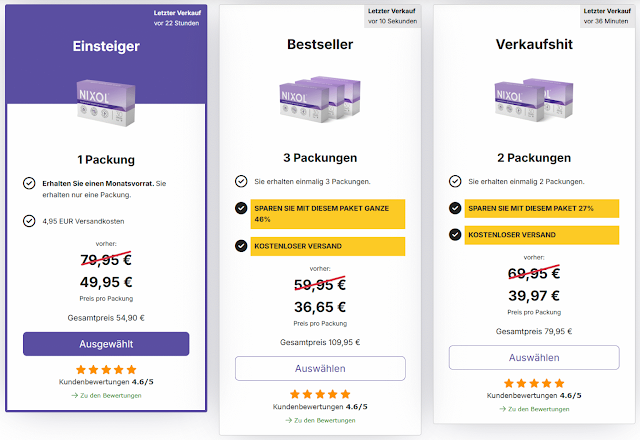This screenshot has width=640, height=440.
Task: Click the two Nixol boxes image in Verkaufshit
Action: point(534,100)
